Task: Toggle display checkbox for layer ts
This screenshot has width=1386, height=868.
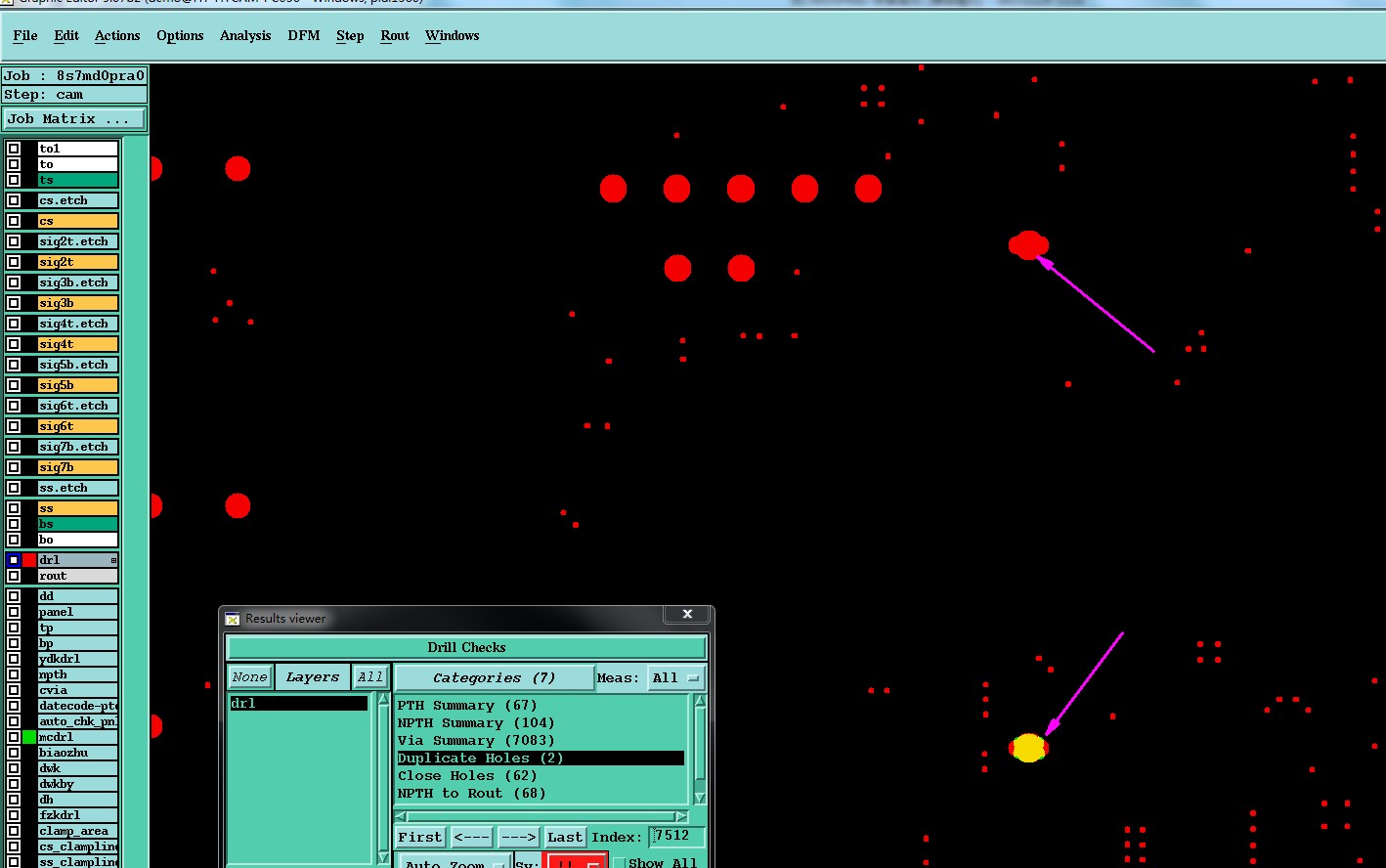Action: [x=14, y=180]
